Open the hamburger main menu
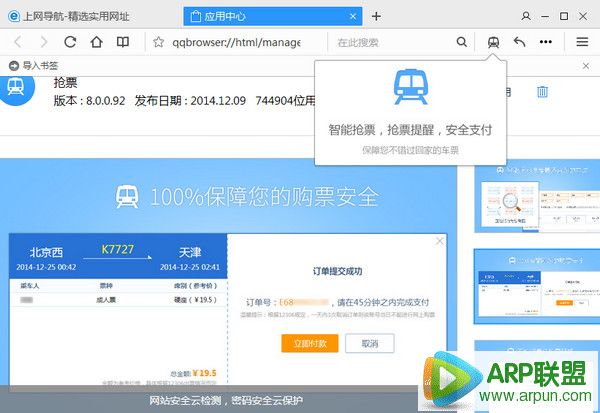The image size is (600, 413). point(582,42)
